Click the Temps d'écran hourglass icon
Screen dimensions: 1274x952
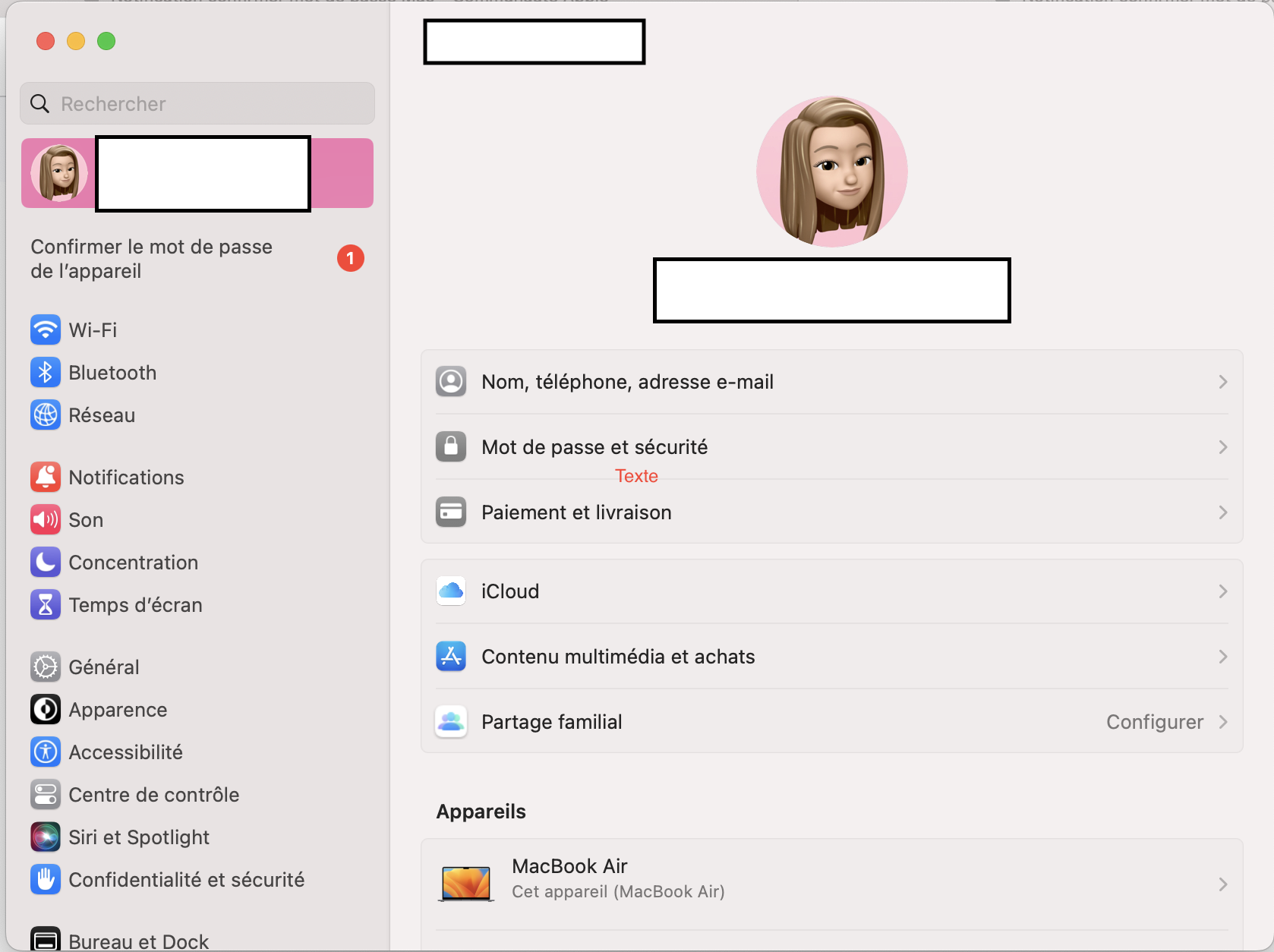(46, 604)
